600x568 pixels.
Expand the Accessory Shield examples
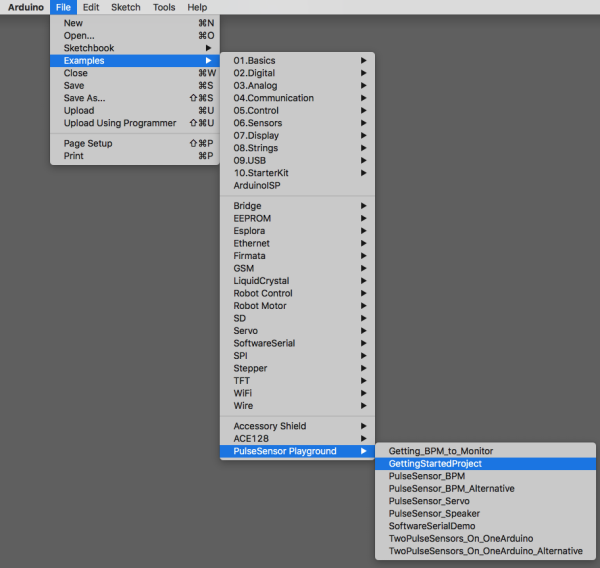pos(297,426)
